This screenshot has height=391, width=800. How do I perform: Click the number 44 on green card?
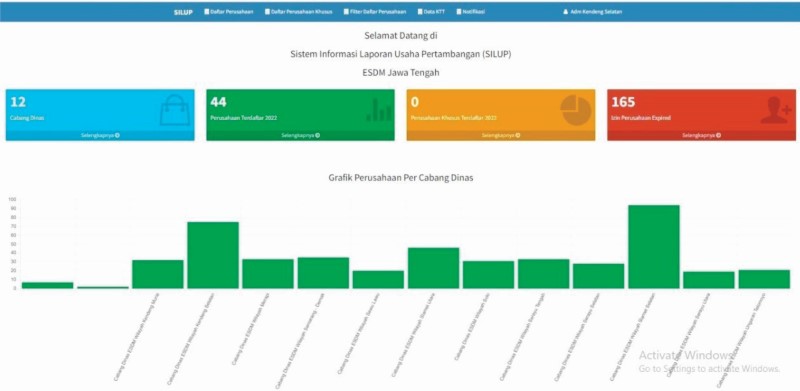coord(218,102)
